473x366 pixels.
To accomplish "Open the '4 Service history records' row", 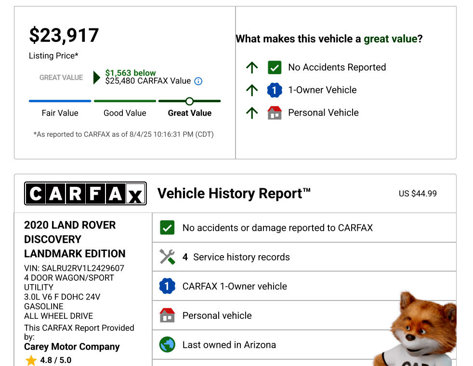I will click(304, 257).
